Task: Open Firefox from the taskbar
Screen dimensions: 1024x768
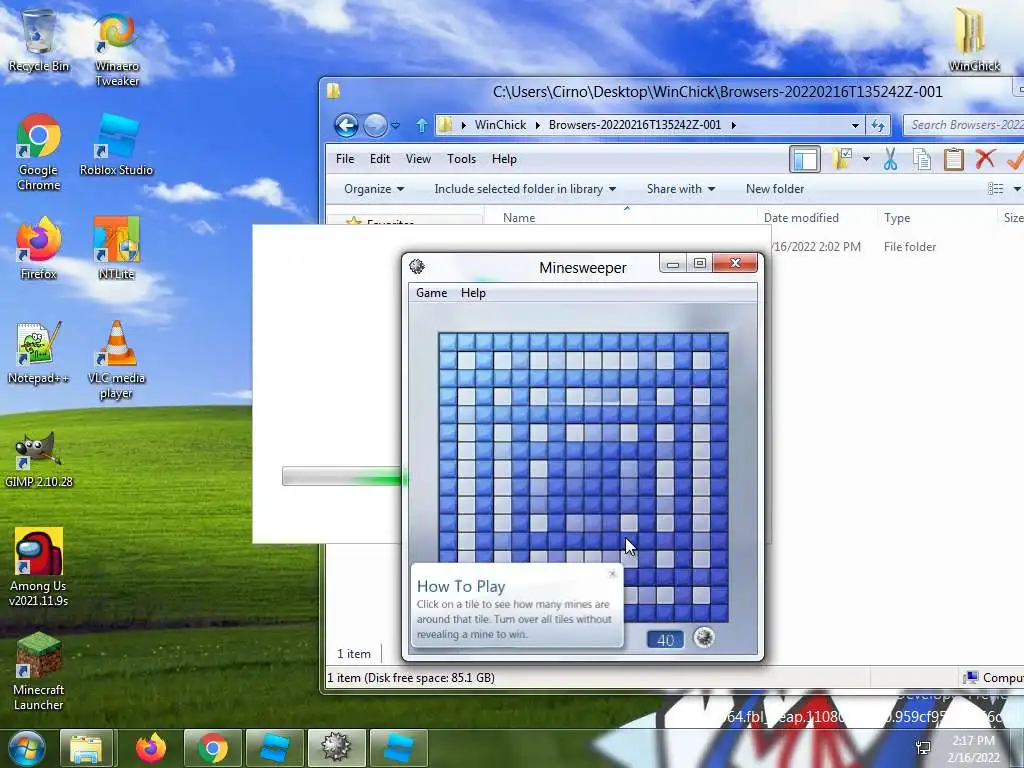Action: (150, 748)
